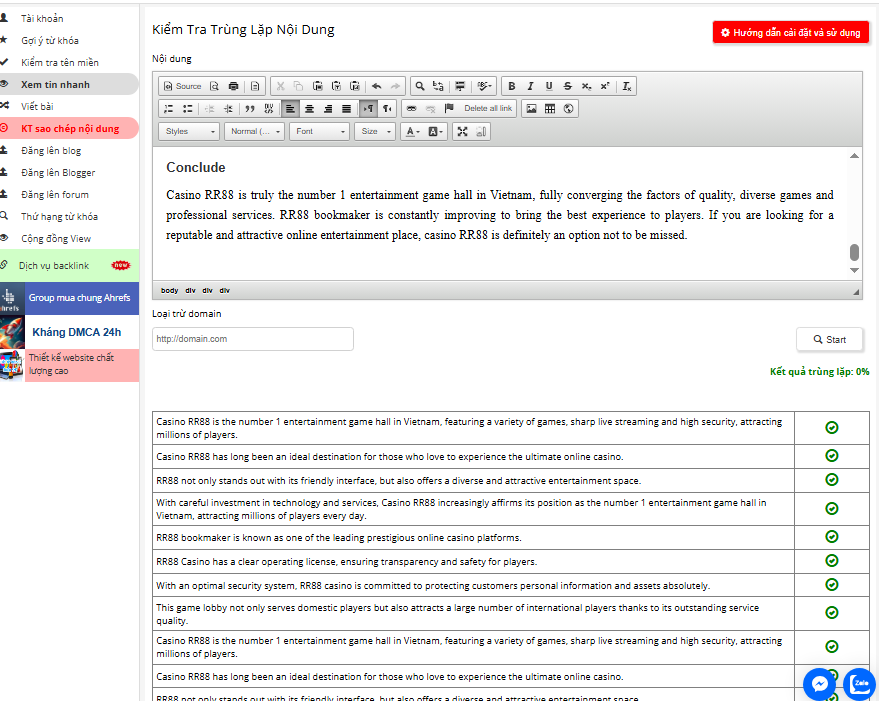Select Xem tin nhanh in sidebar

point(55,84)
